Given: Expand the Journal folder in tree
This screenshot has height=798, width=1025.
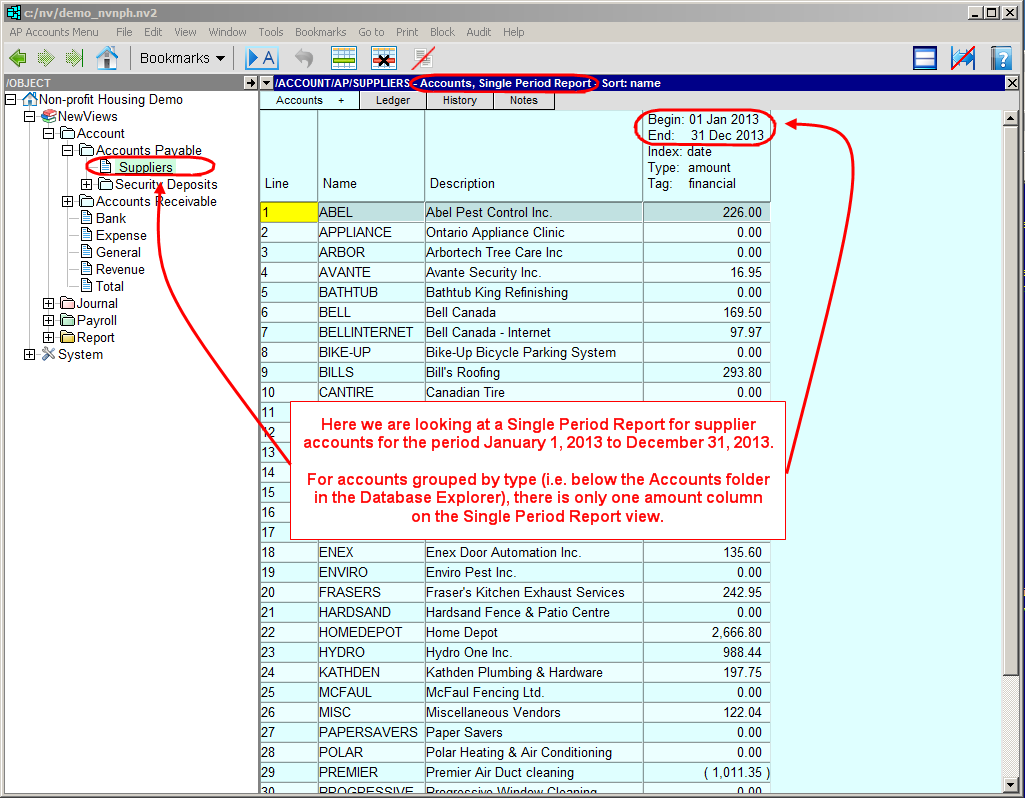Looking at the screenshot, I should 49,304.
